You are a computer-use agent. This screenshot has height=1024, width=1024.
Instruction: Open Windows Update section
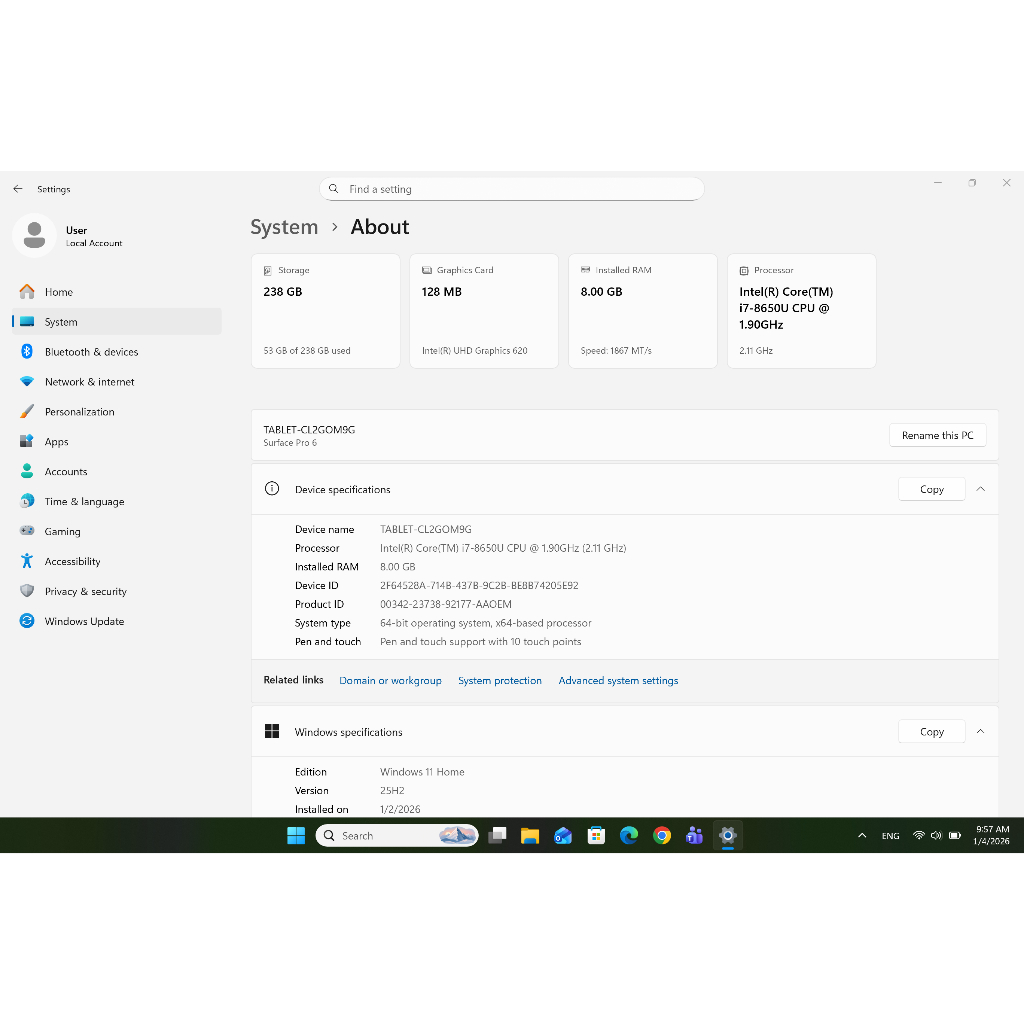[84, 621]
